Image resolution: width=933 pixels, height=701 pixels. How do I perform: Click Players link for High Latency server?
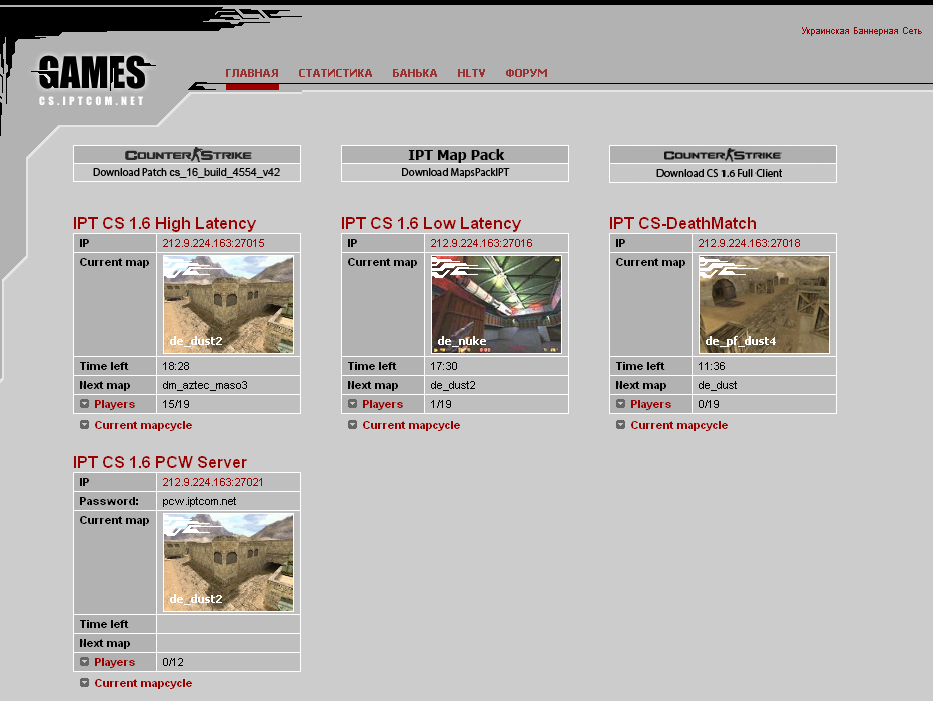pos(114,404)
